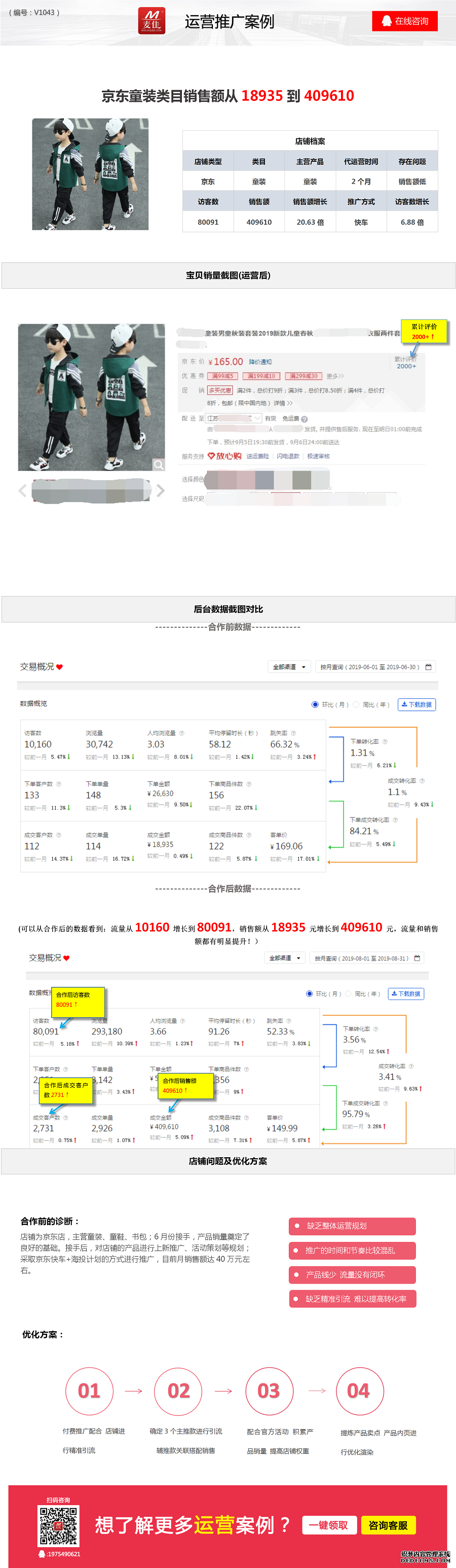
Task: Open the 闪电退款 service link
Action: point(288,456)
